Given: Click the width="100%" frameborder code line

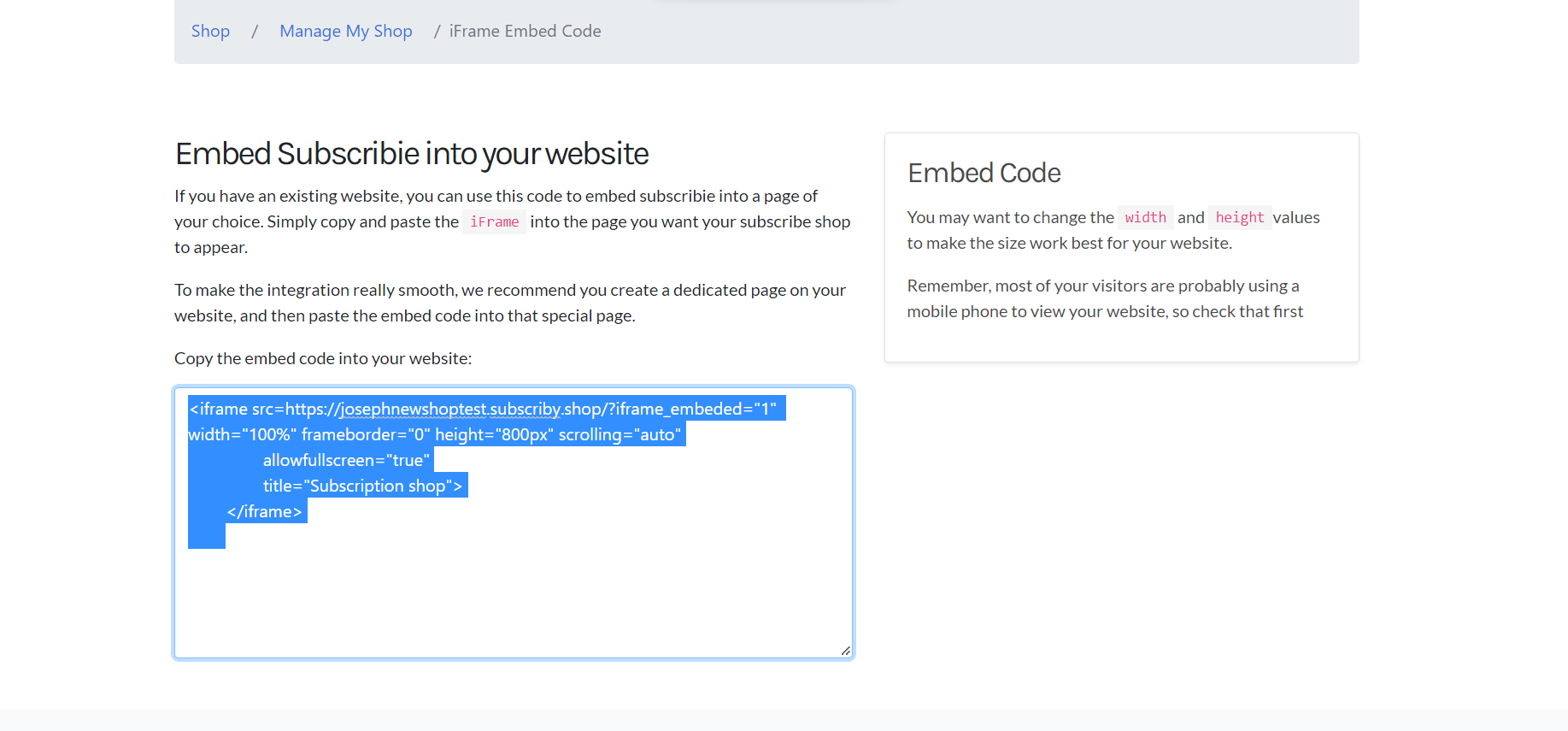Looking at the screenshot, I should tap(437, 434).
